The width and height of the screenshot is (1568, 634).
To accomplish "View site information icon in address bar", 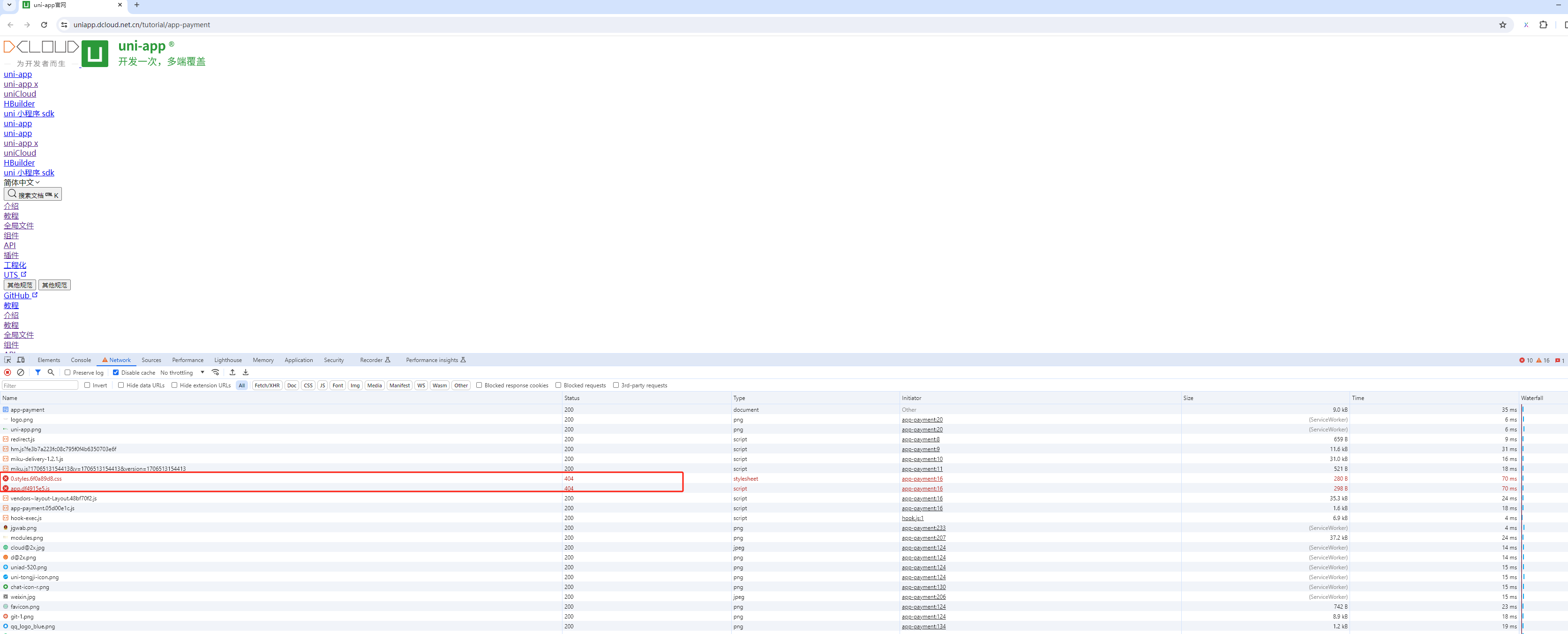I will [64, 25].
